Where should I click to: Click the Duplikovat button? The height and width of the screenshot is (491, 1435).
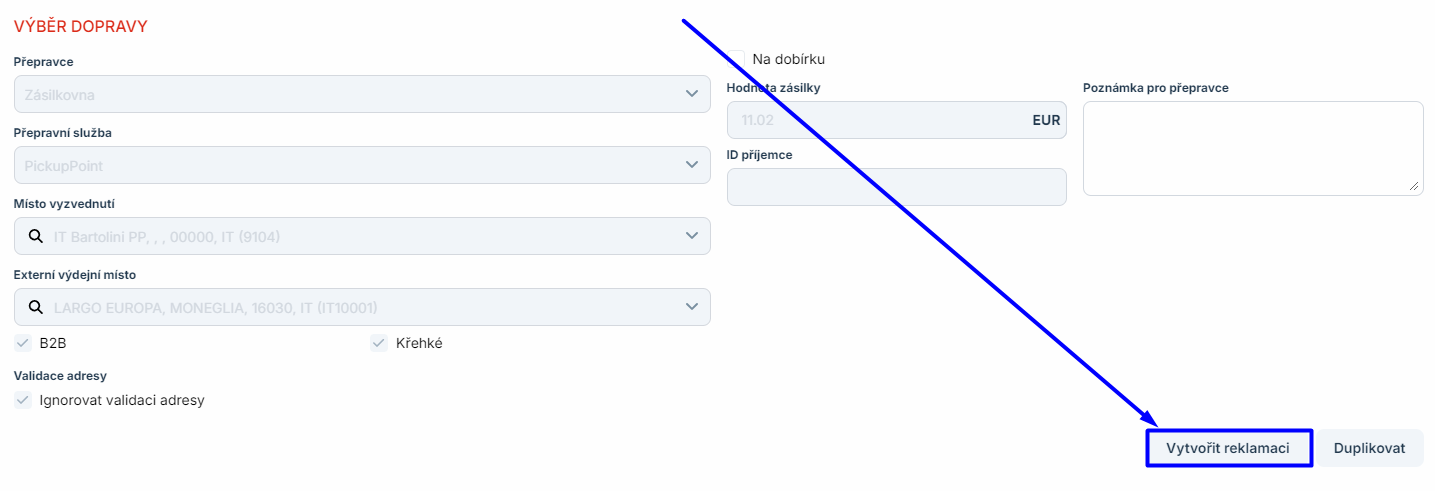[1369, 448]
